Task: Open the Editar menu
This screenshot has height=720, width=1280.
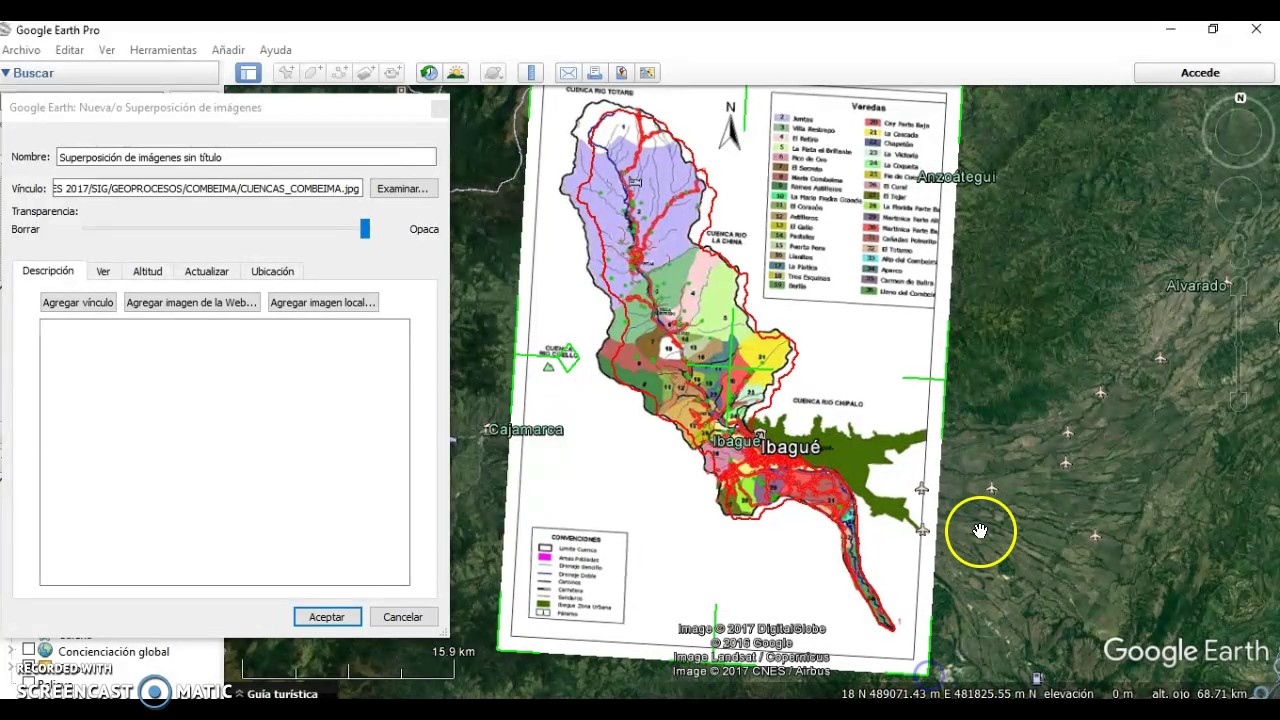Action: pyautogui.click(x=70, y=50)
